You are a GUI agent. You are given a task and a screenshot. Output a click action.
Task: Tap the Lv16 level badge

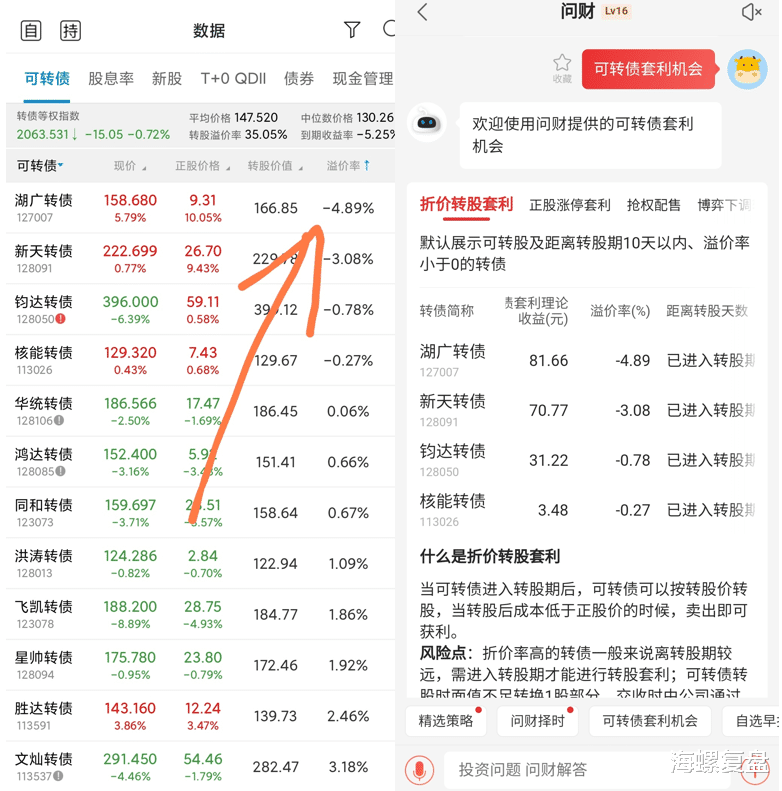click(616, 11)
